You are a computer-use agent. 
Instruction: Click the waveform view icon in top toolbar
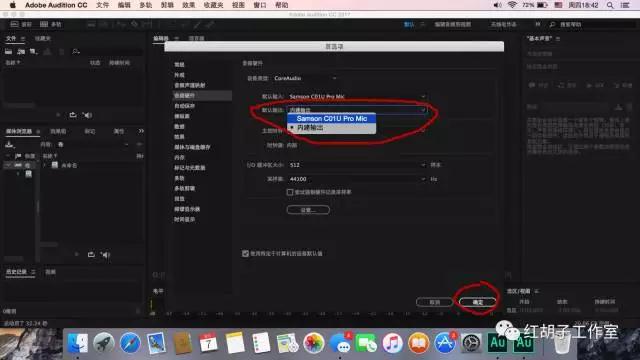coord(14,24)
